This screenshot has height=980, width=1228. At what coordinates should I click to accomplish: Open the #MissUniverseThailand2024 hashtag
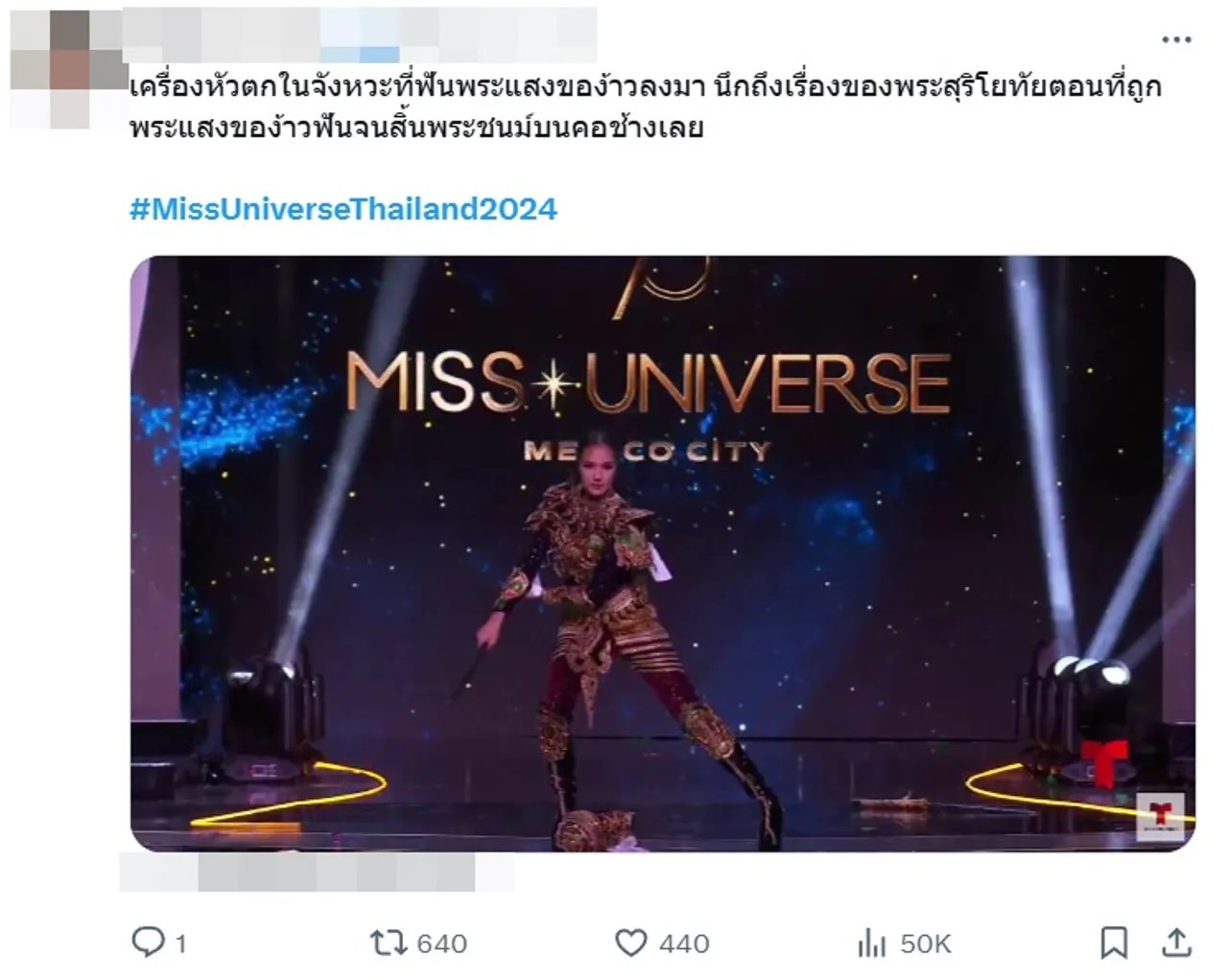pos(343,209)
